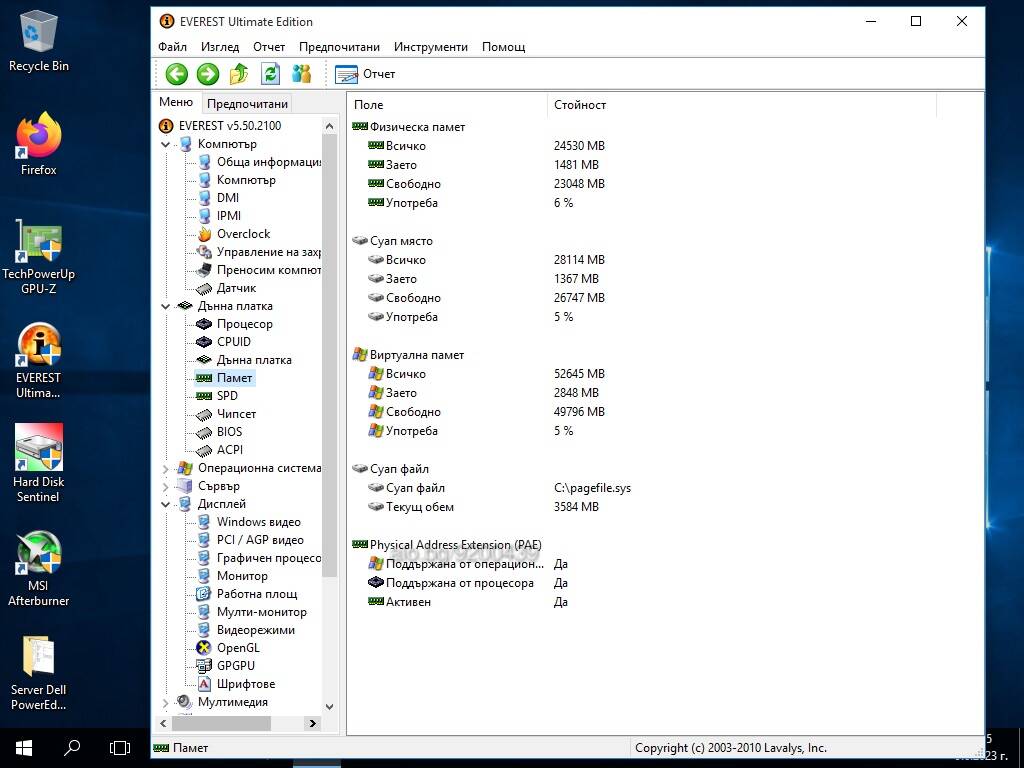The width and height of the screenshot is (1024, 768).
Task: Click the BIOS chip icon
Action: click(204, 432)
